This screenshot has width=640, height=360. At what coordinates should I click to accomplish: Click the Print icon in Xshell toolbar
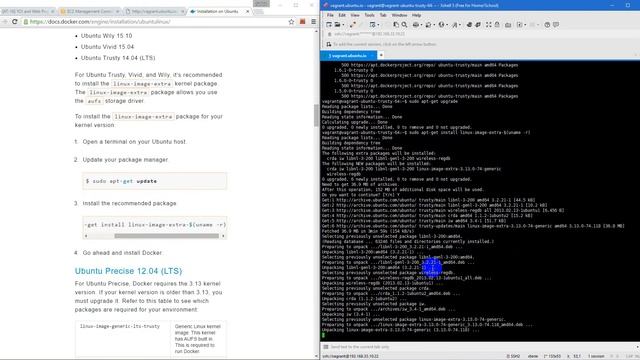point(416,24)
